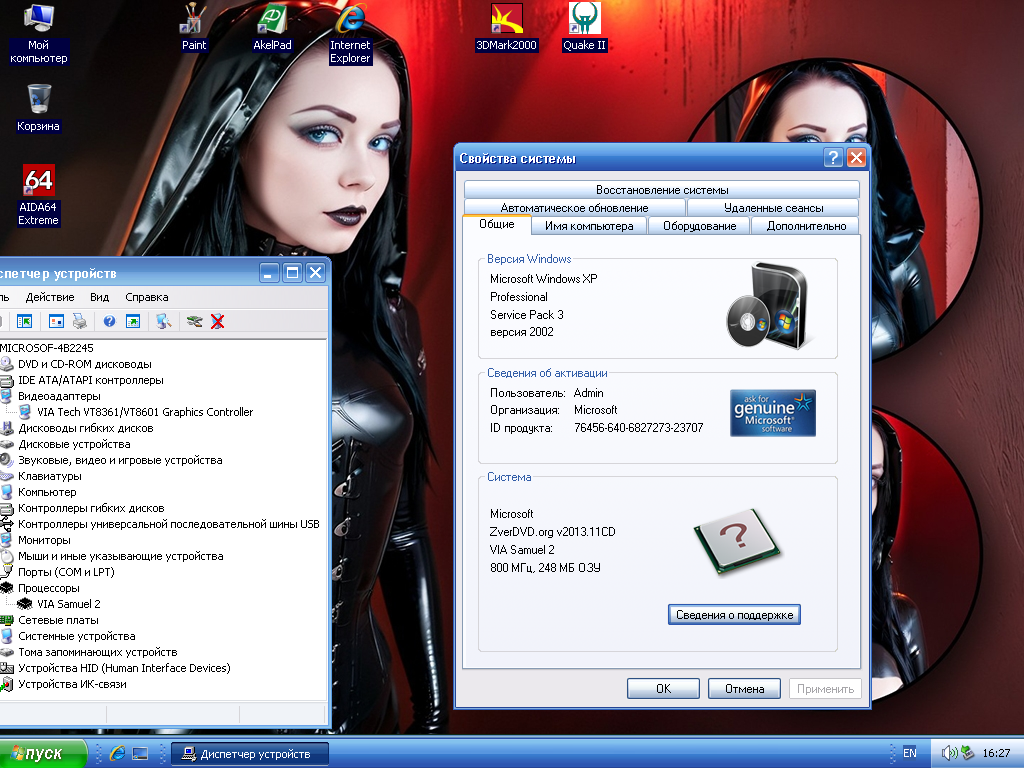Click the VIA Samuel 2 processor chip icon
This screenshot has height=768, width=1024.
pos(25,604)
